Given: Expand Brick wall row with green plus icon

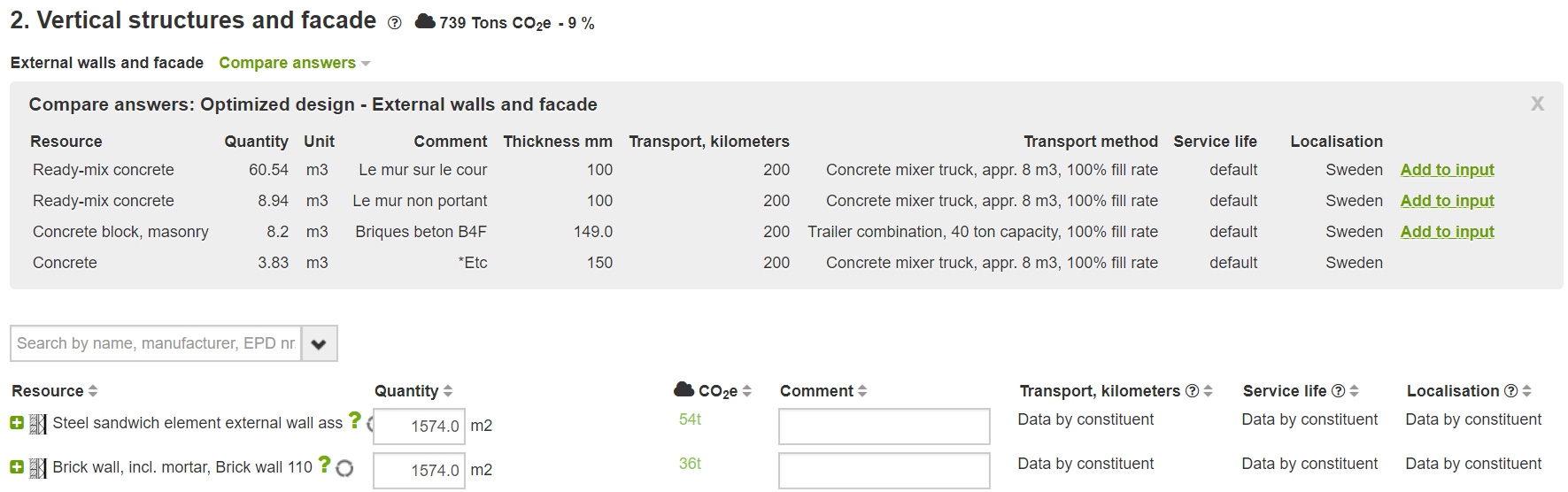Looking at the screenshot, I should (17, 466).
